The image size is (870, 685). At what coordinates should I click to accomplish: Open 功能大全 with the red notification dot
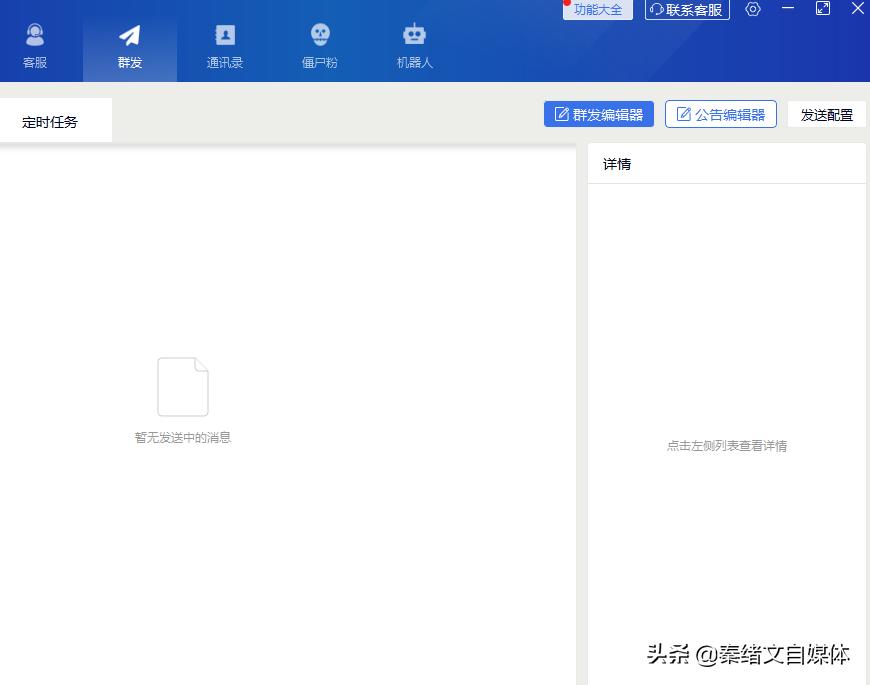pos(597,10)
